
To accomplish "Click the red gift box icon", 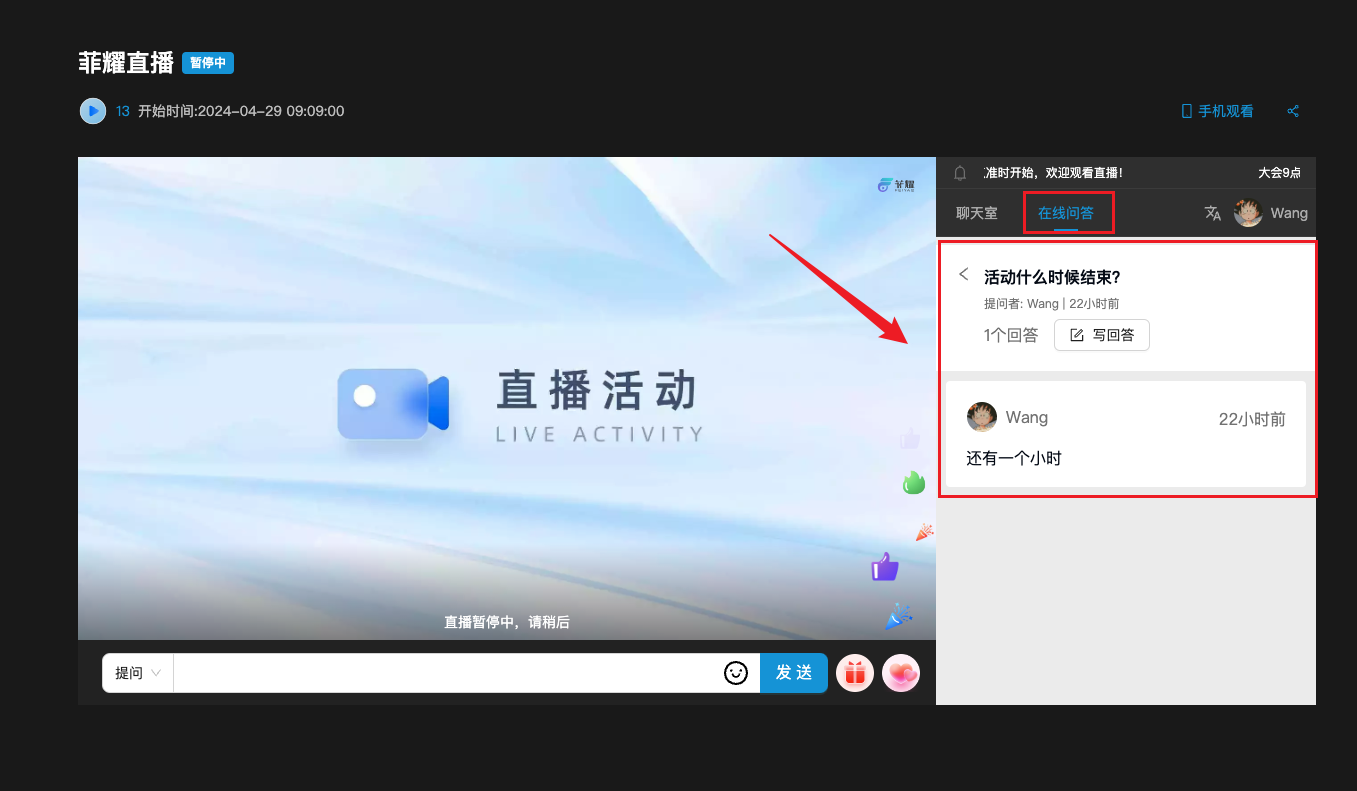I will [x=855, y=673].
